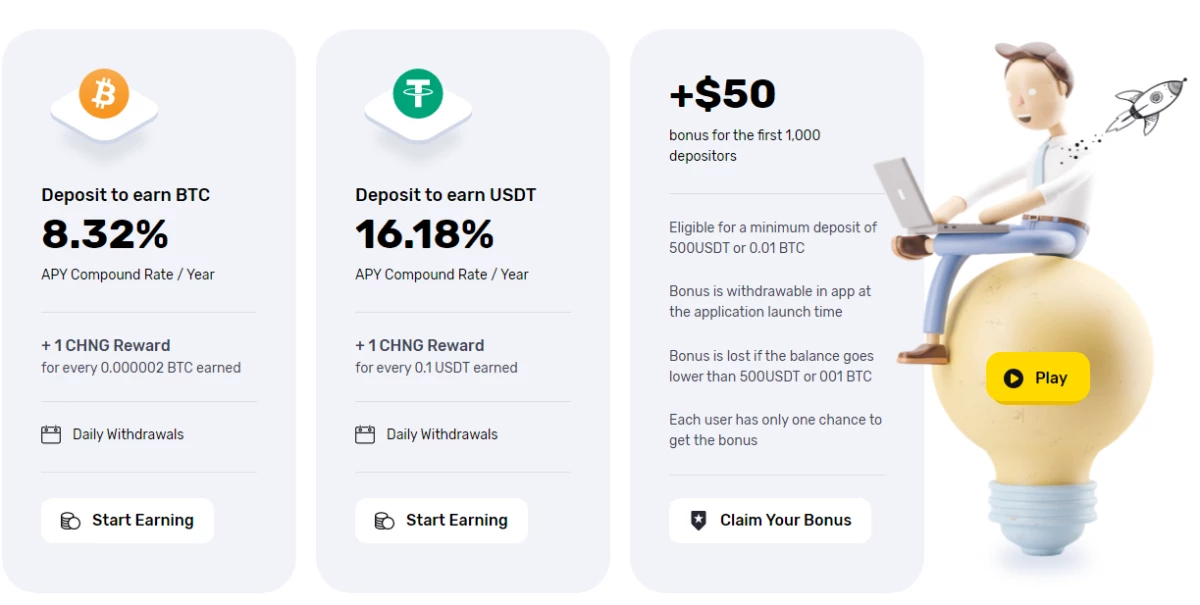Image resolution: width=1200 pixels, height=605 pixels.
Task: Click the Deposit to earn USDT title
Action: [446, 195]
